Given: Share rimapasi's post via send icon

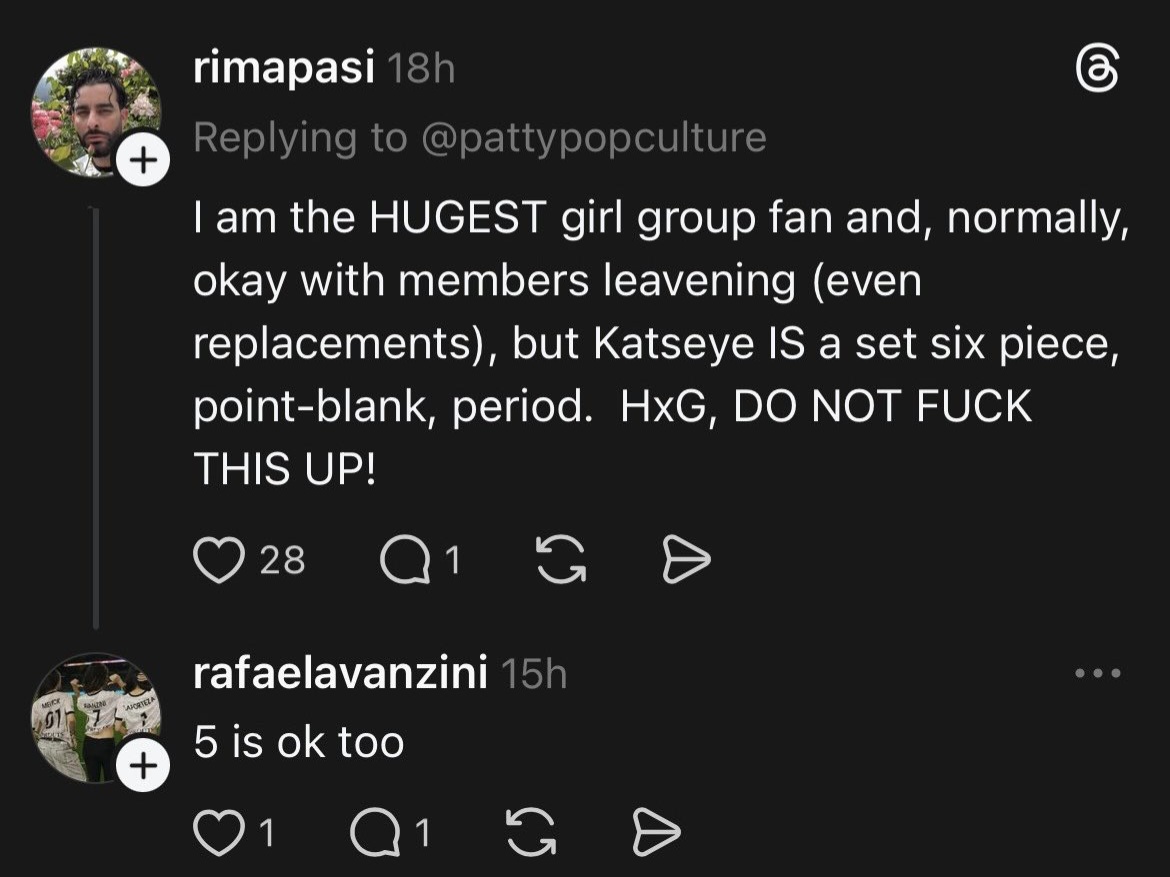Looking at the screenshot, I should (x=686, y=562).
